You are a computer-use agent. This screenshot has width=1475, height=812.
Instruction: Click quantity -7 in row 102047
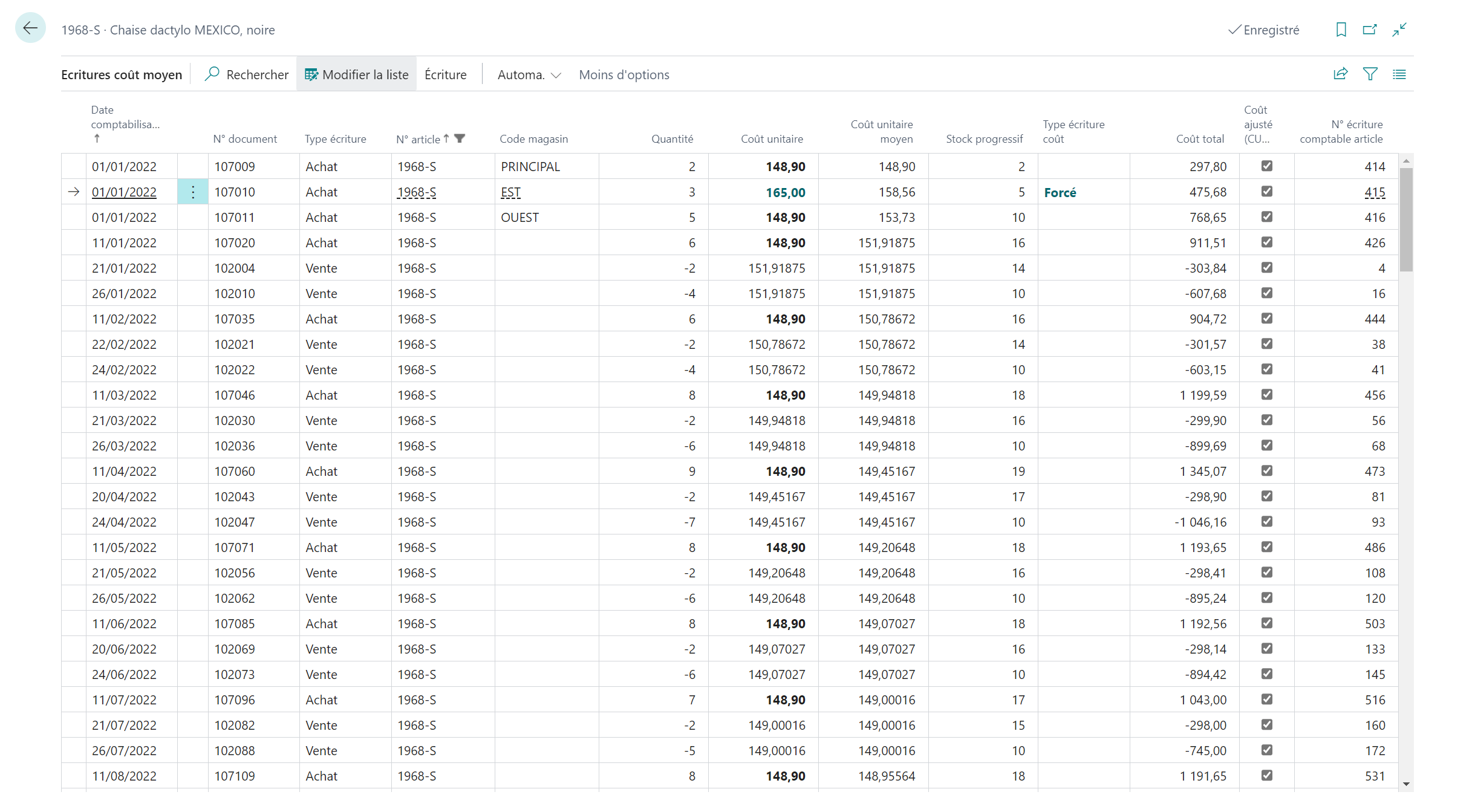coord(654,522)
